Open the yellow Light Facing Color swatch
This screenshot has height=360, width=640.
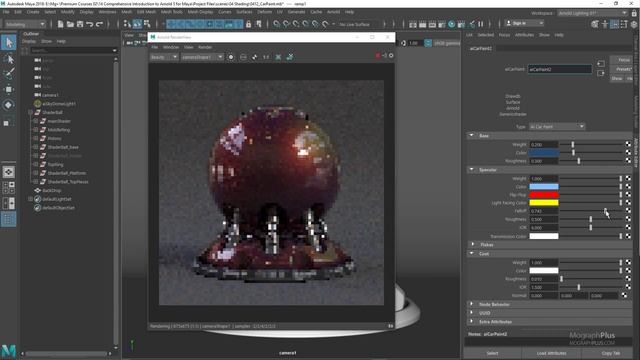point(544,202)
